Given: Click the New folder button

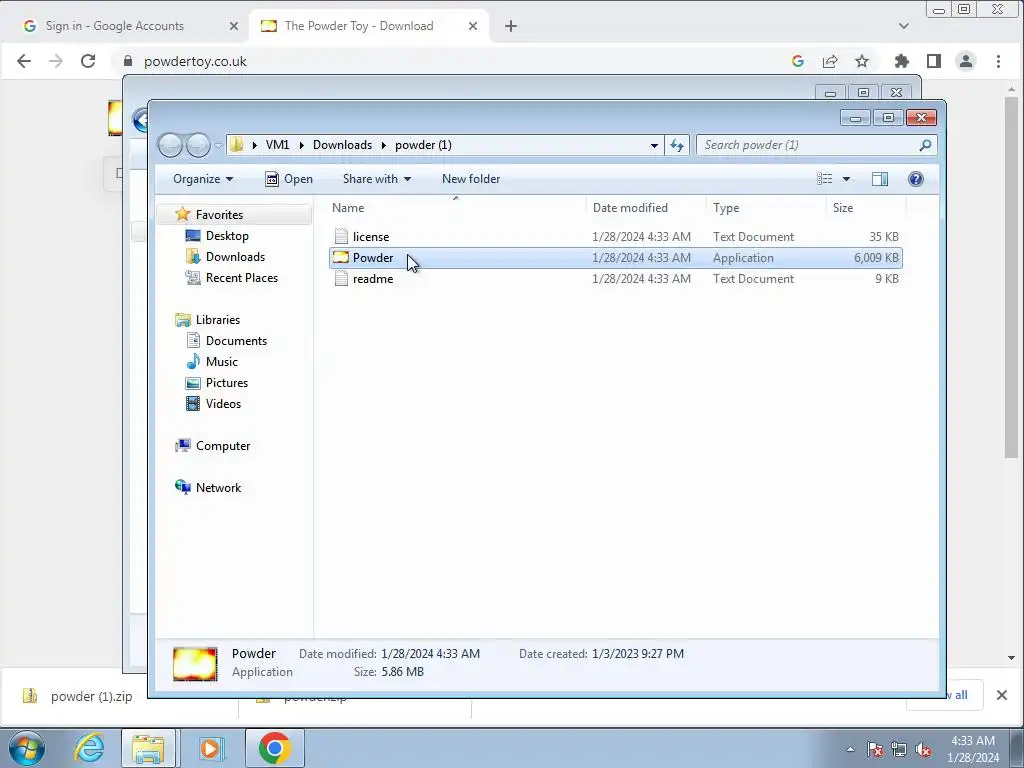Looking at the screenshot, I should (x=471, y=179).
